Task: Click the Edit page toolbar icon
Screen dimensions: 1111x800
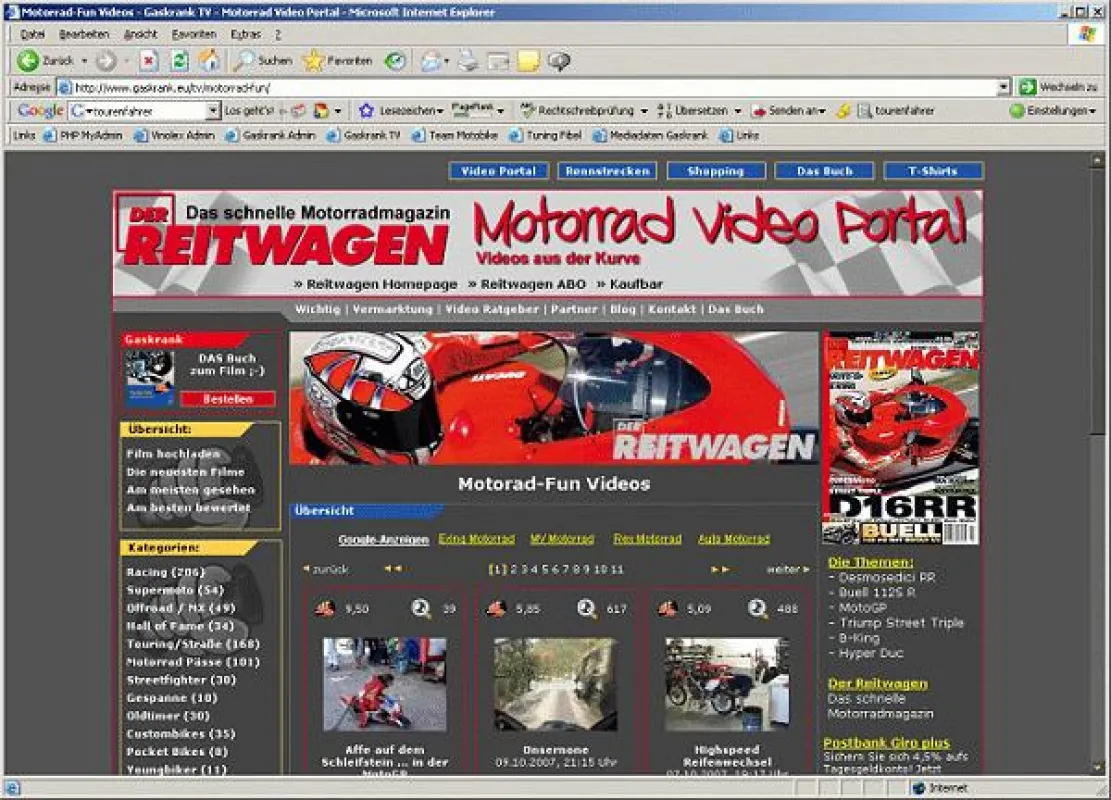Action: click(x=498, y=62)
